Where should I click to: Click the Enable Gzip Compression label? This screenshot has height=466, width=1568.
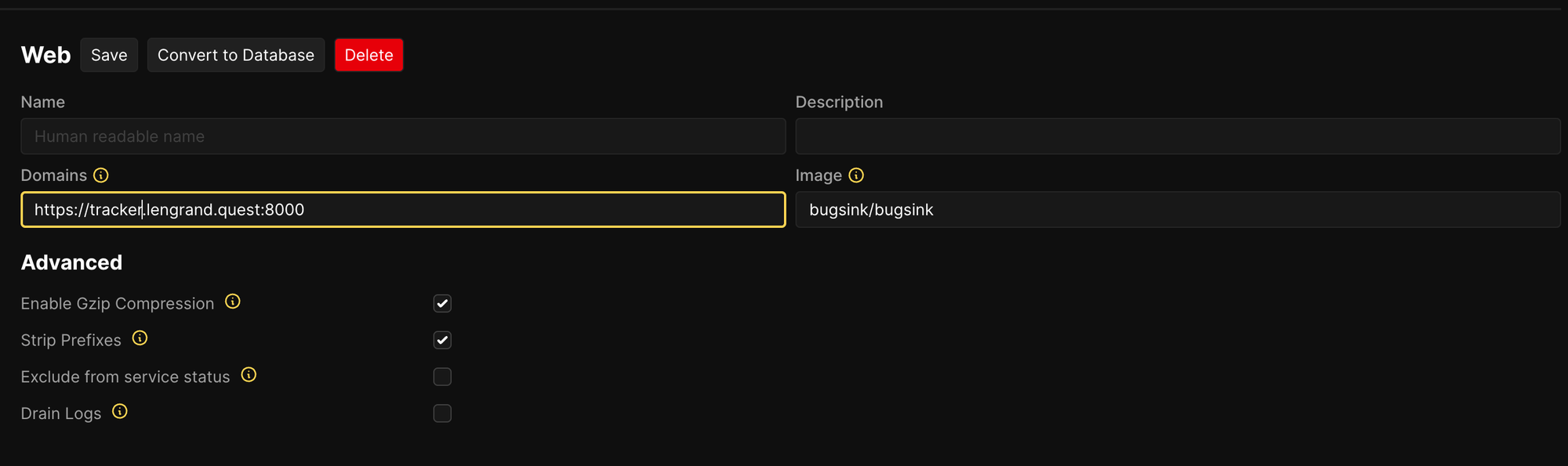(x=118, y=304)
